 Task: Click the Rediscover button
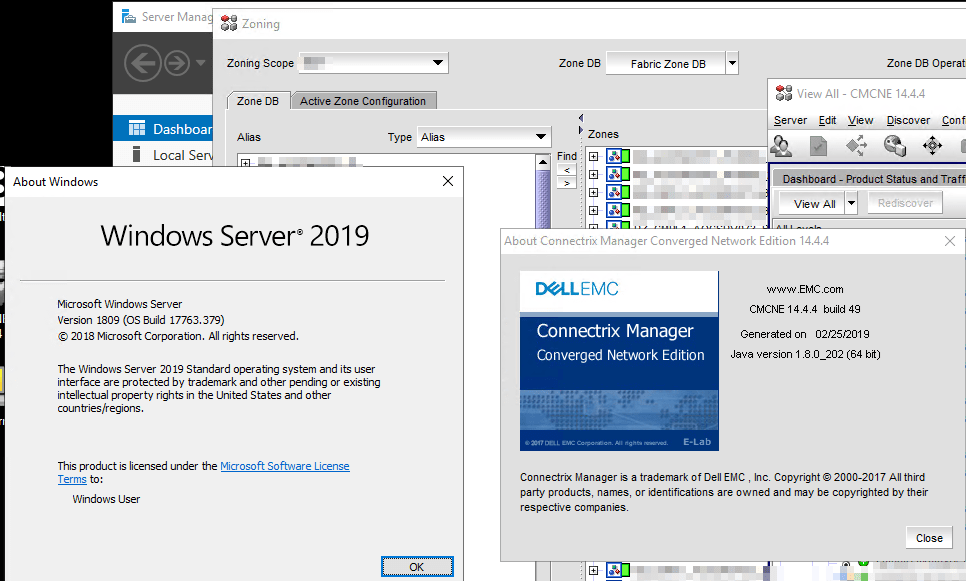pyautogui.click(x=905, y=203)
